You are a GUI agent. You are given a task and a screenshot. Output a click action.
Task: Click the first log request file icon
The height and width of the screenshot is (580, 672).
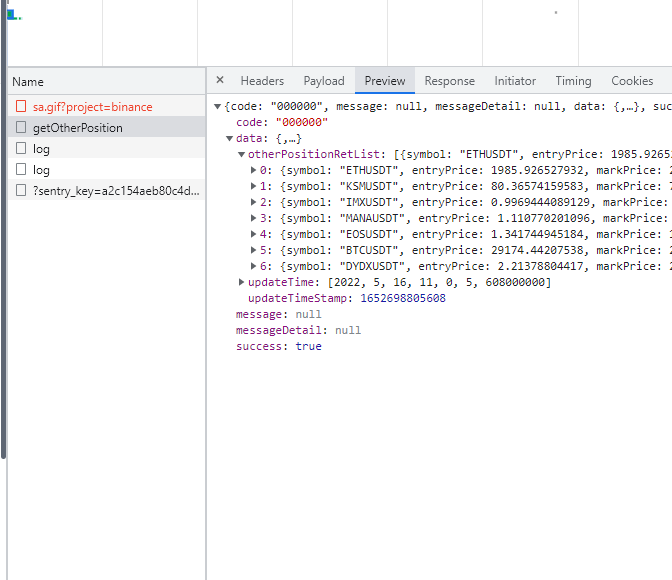21,148
